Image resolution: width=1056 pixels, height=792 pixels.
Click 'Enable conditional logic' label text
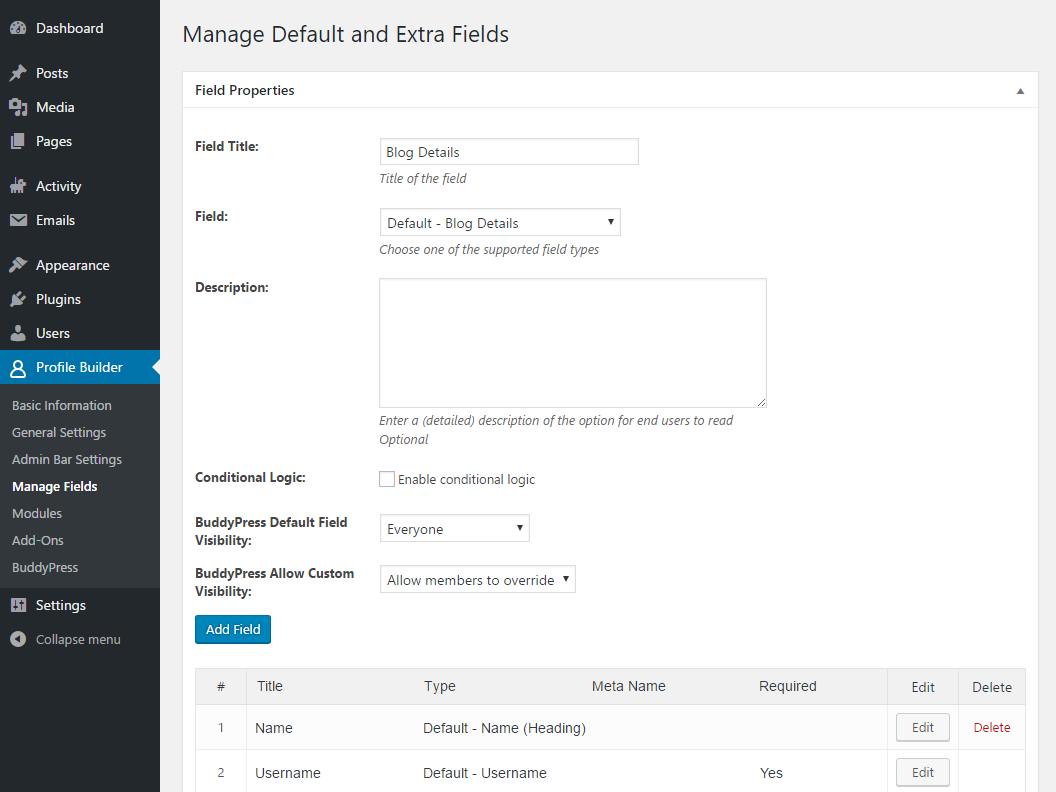click(466, 480)
